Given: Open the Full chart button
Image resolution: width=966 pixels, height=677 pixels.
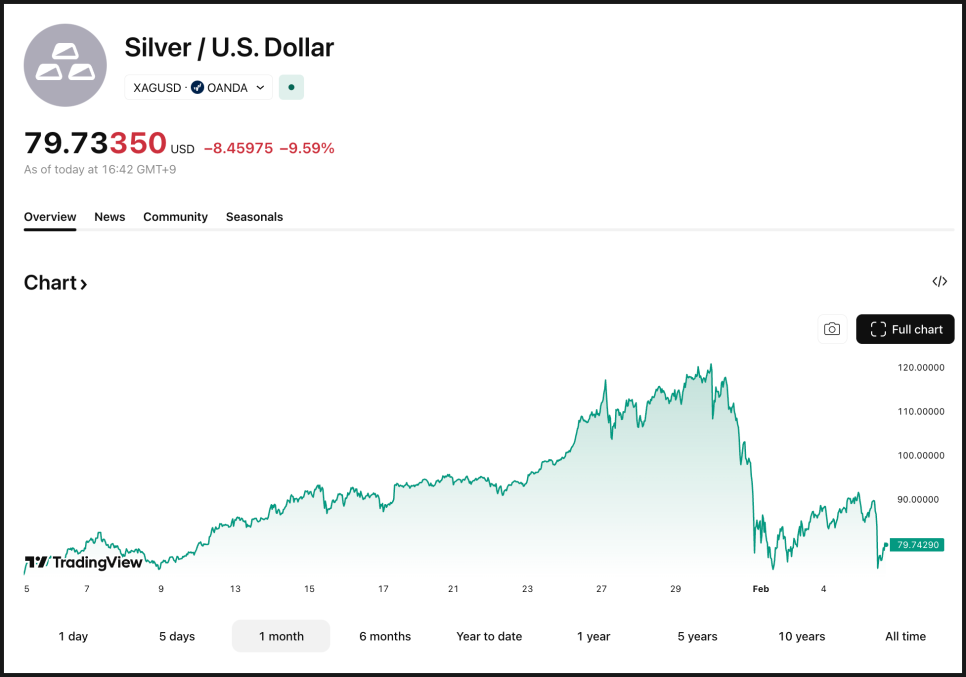Looking at the screenshot, I should (x=905, y=329).
